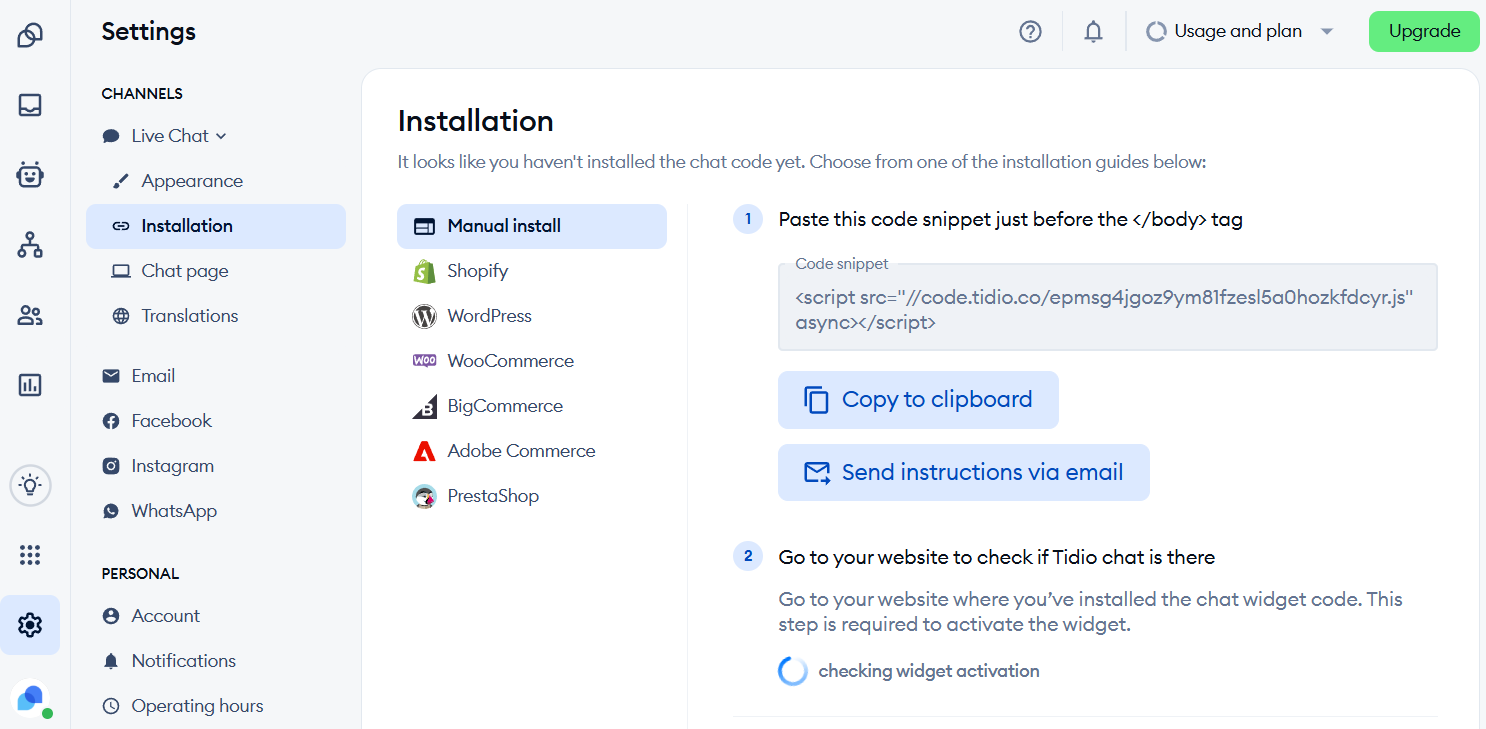This screenshot has height=729, width=1486.
Task: Click the checking widget activation spinner
Action: pos(793,671)
